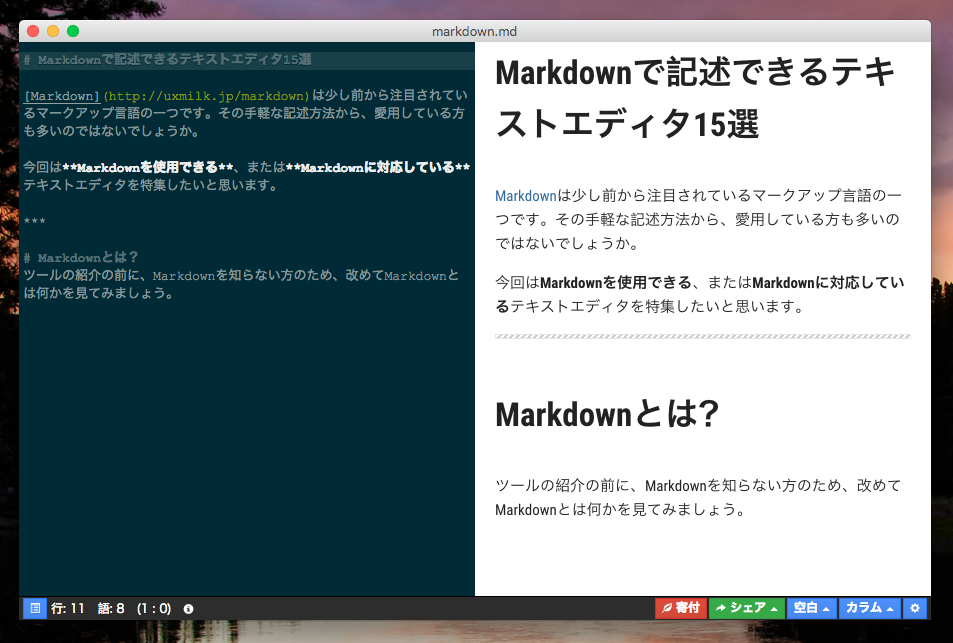Image resolution: width=953 pixels, height=643 pixels.
Task: Open the カラム column dropdown
Action: coord(868,608)
